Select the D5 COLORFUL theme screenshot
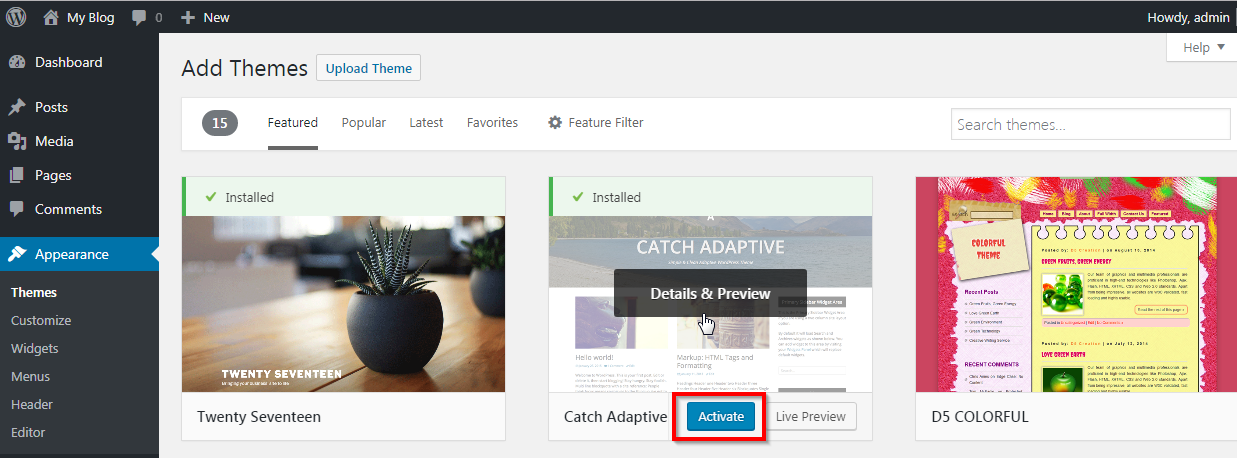The image size is (1237, 458). click(x=1076, y=285)
